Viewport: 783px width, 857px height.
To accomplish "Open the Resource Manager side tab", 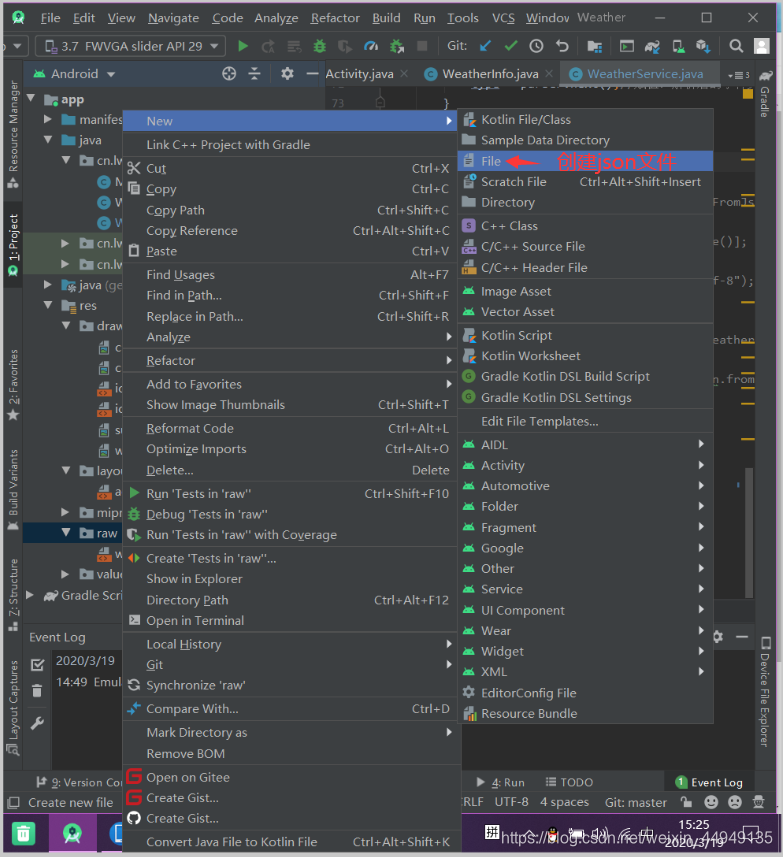I will 13,133.
